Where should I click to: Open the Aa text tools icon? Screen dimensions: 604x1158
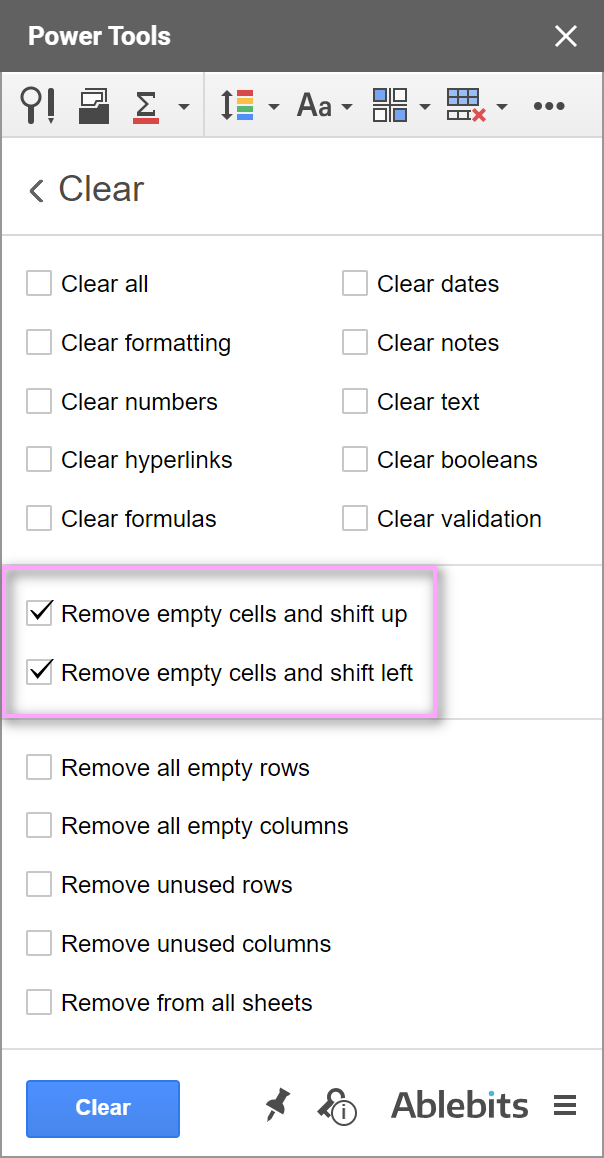point(314,106)
